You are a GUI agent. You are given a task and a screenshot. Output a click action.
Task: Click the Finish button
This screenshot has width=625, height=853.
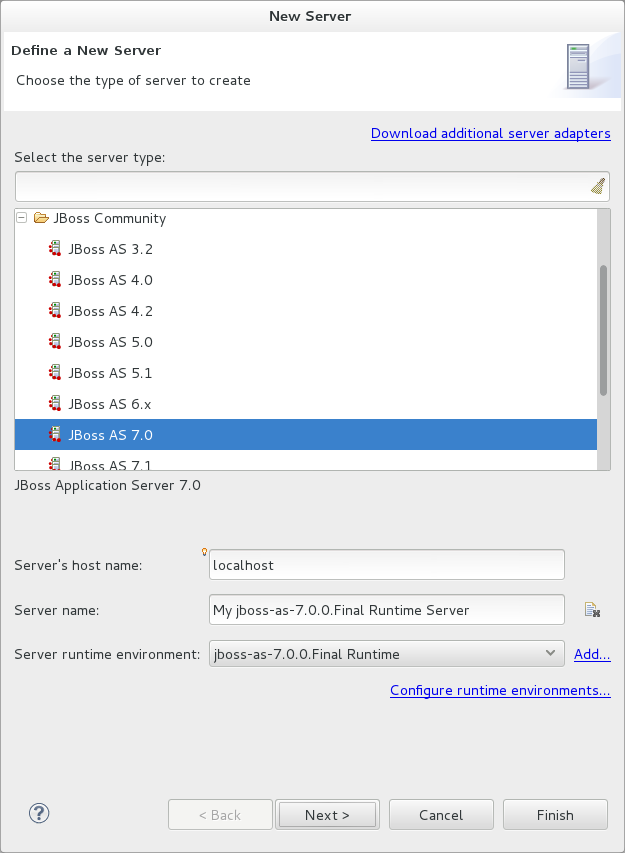click(555, 813)
